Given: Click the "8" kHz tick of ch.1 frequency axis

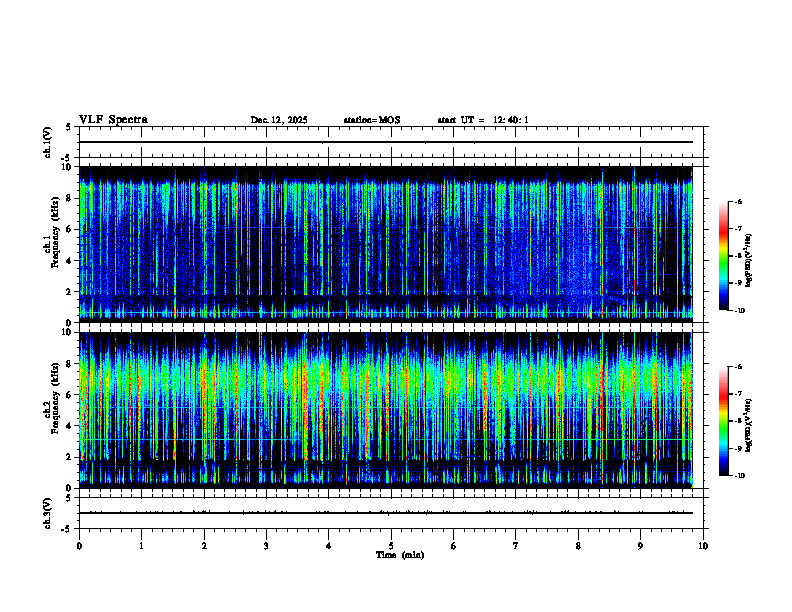Looking at the screenshot, I should click(x=70, y=198).
